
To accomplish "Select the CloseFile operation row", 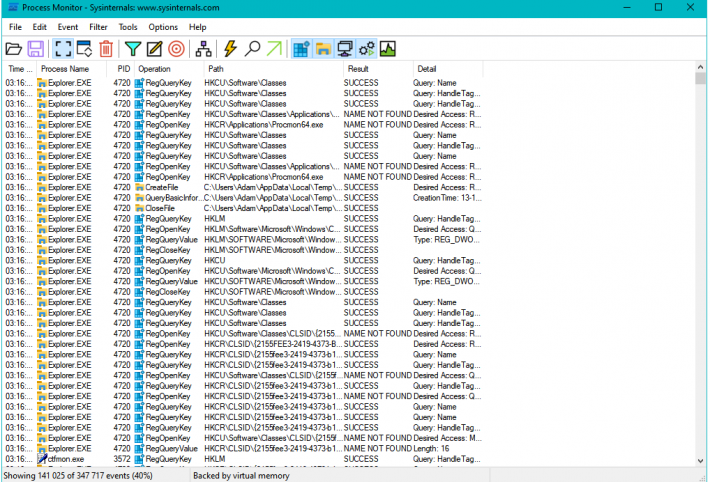I will tap(243, 208).
